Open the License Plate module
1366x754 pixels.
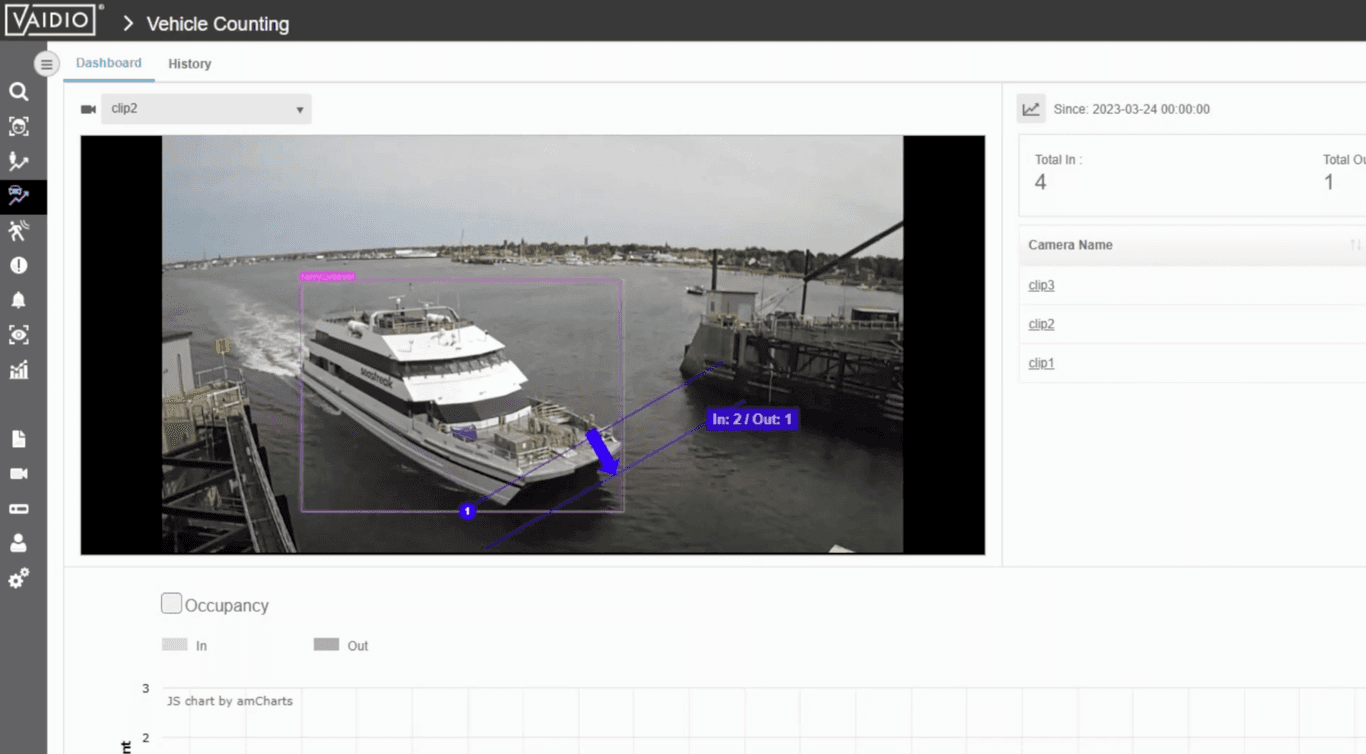(x=18, y=508)
